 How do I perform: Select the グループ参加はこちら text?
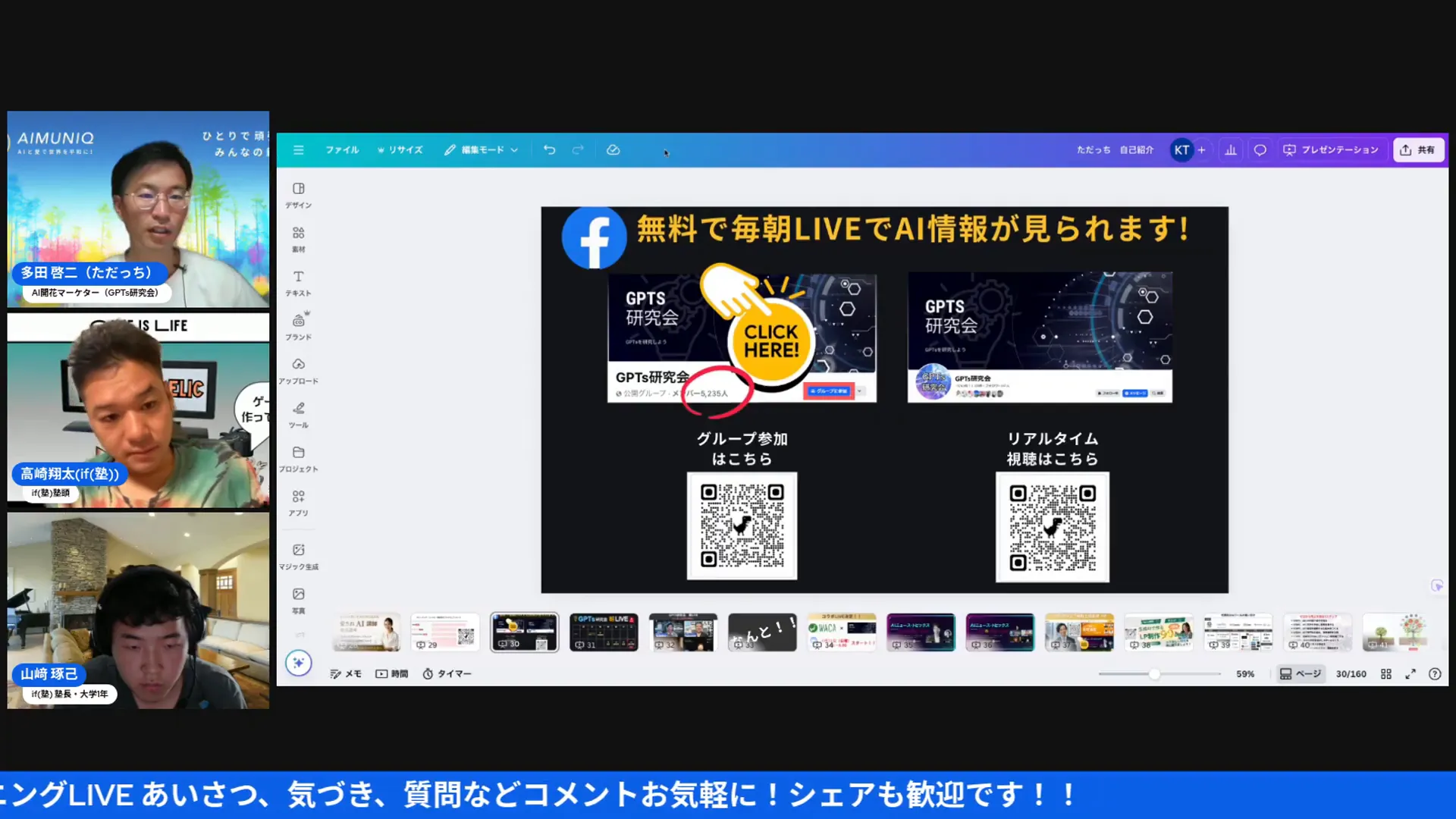[x=742, y=448]
